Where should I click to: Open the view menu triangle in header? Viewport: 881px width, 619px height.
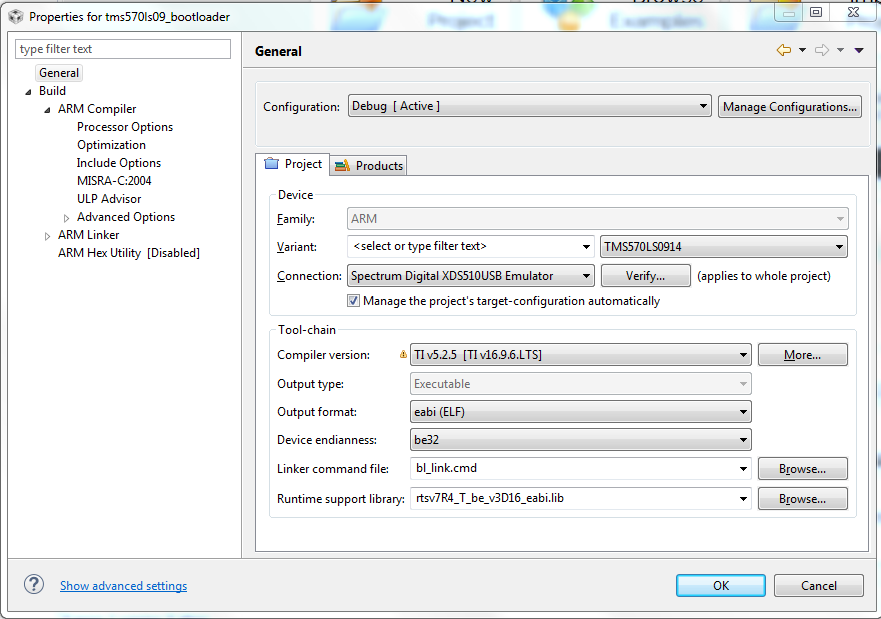tap(859, 51)
